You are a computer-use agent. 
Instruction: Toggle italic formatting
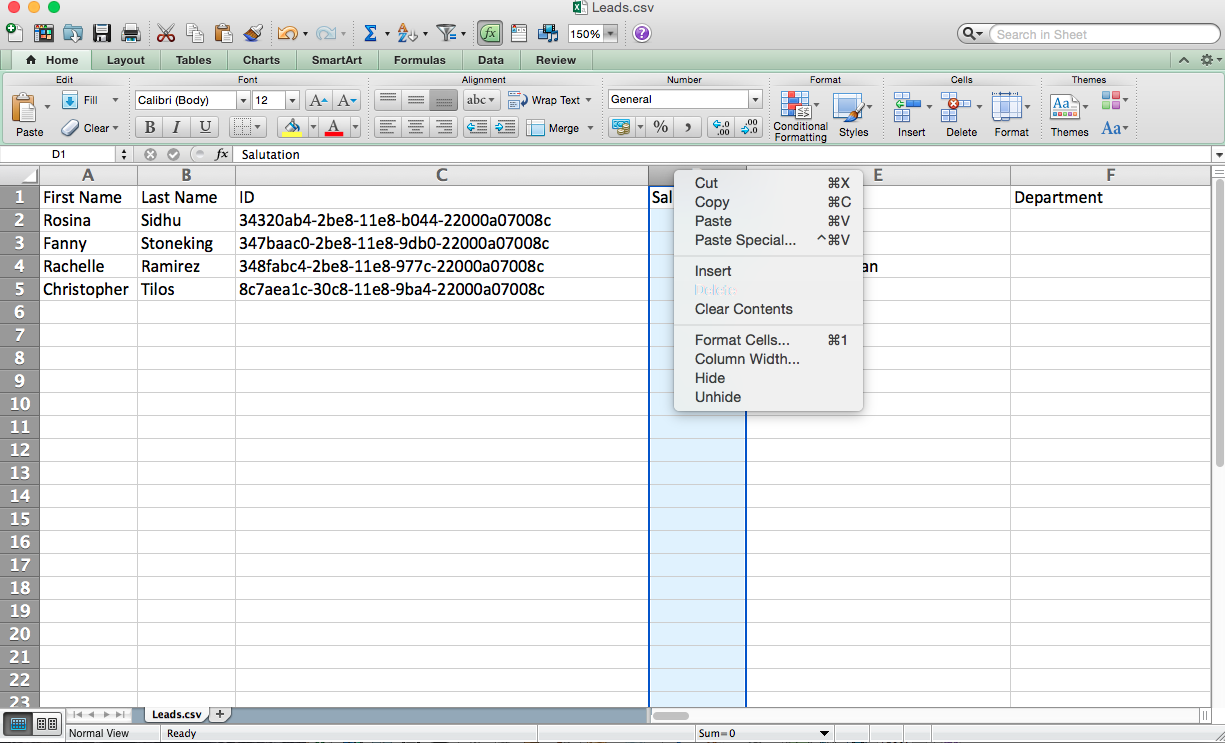click(177, 127)
